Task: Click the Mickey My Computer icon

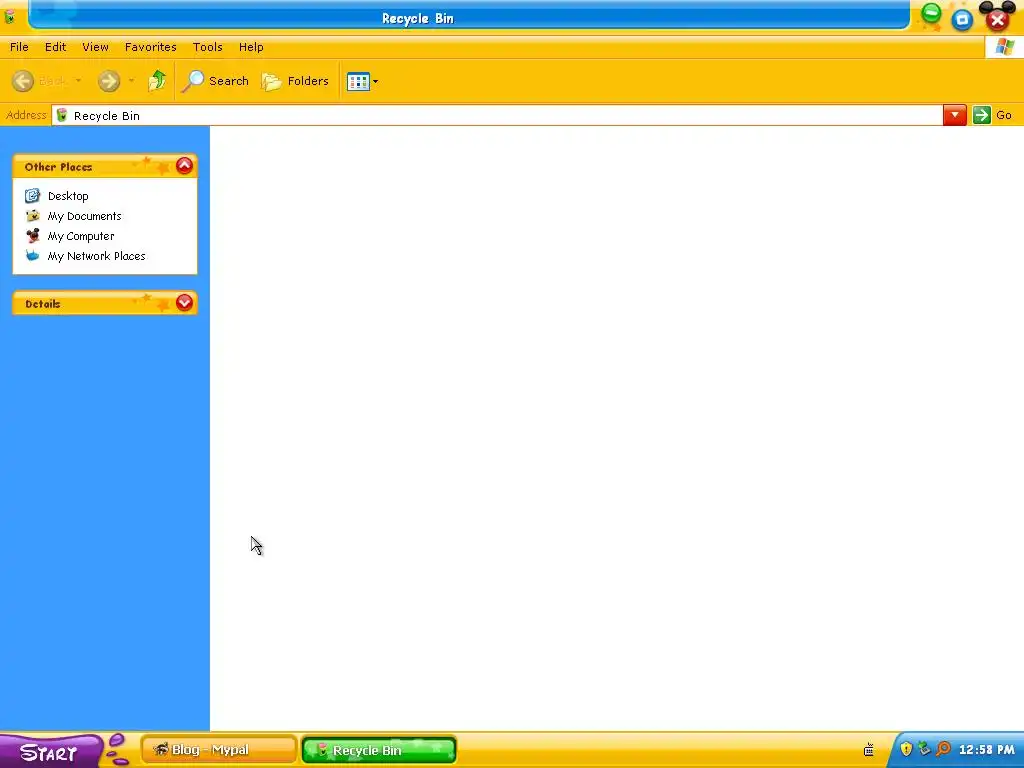Action: point(32,236)
